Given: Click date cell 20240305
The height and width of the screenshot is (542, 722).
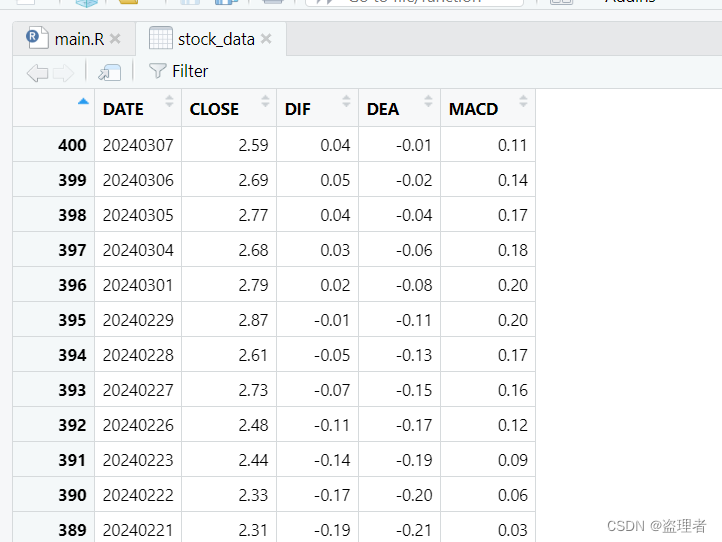Looking at the screenshot, I should [x=138, y=215].
